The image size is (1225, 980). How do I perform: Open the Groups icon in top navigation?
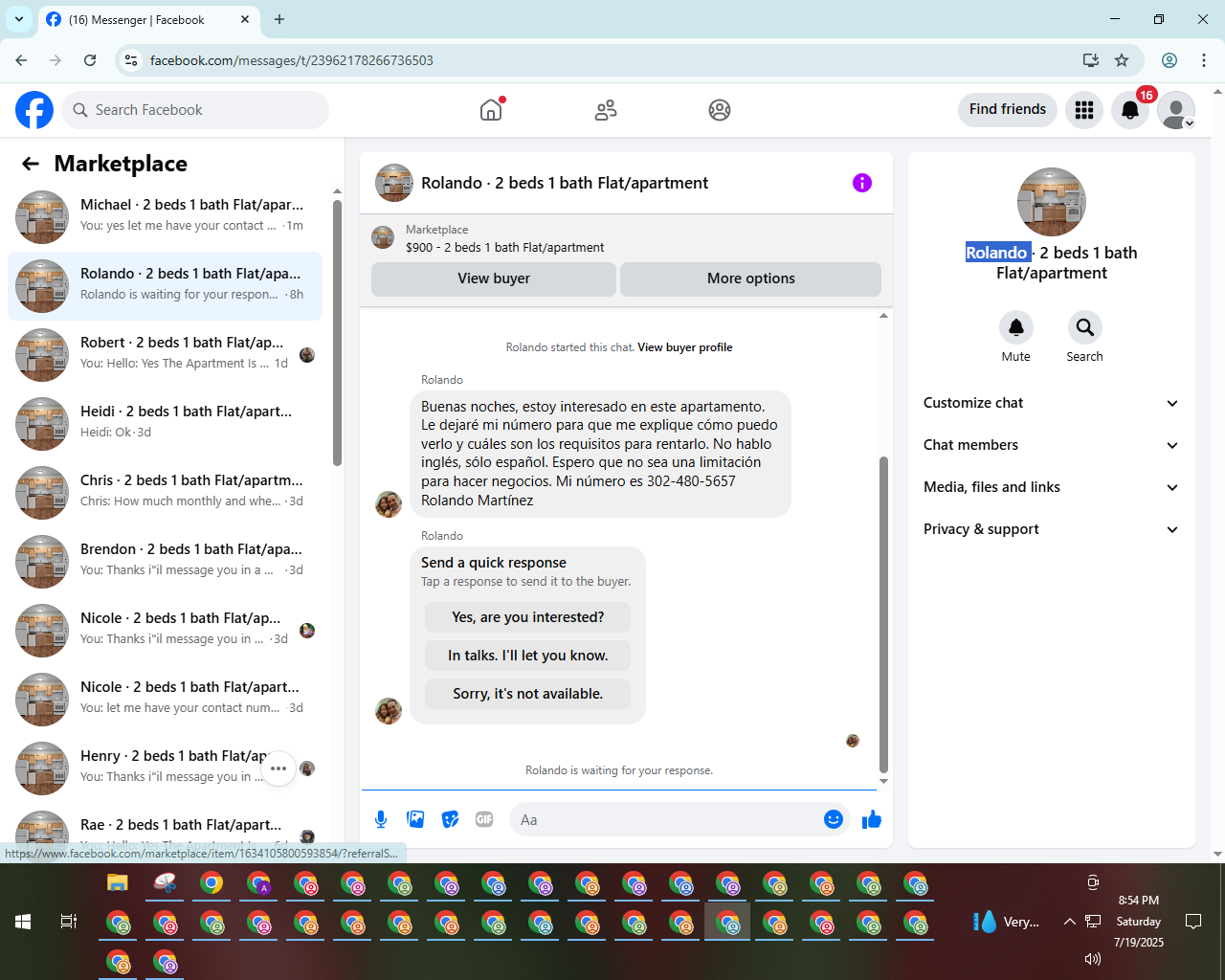coord(720,110)
